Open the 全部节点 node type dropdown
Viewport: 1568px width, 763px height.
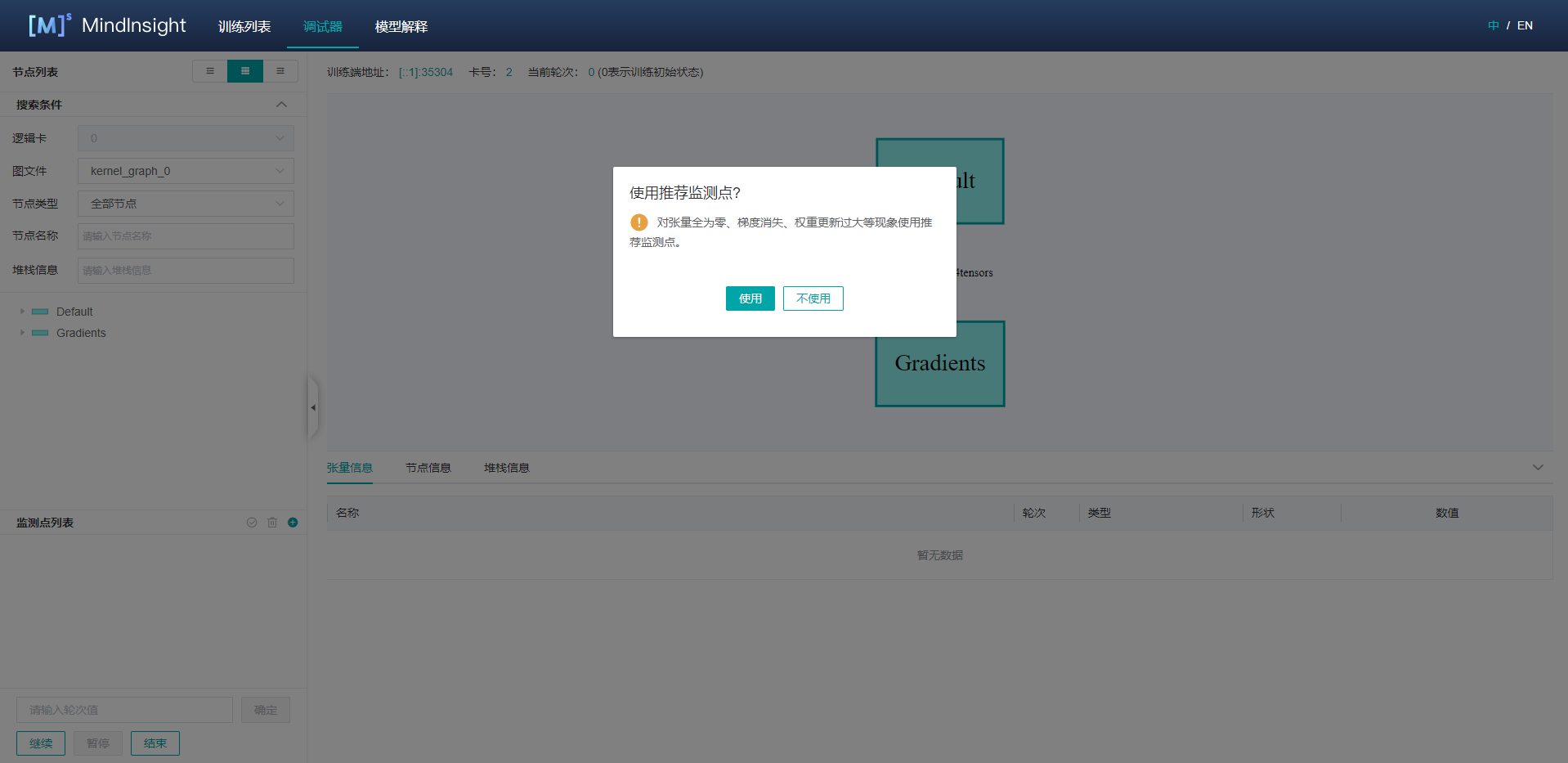click(x=186, y=204)
